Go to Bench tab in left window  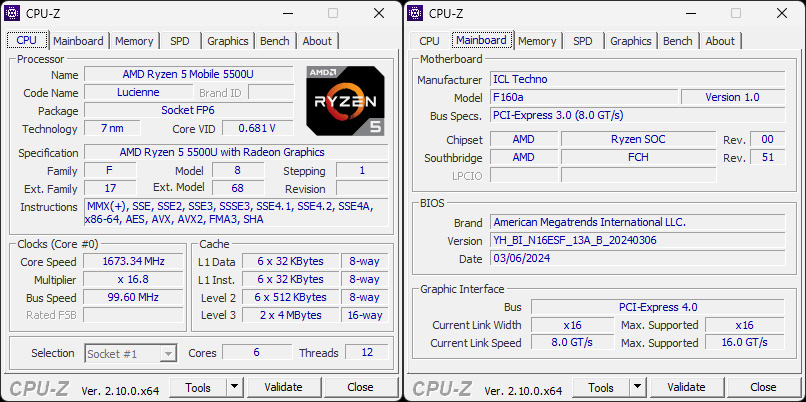click(274, 41)
